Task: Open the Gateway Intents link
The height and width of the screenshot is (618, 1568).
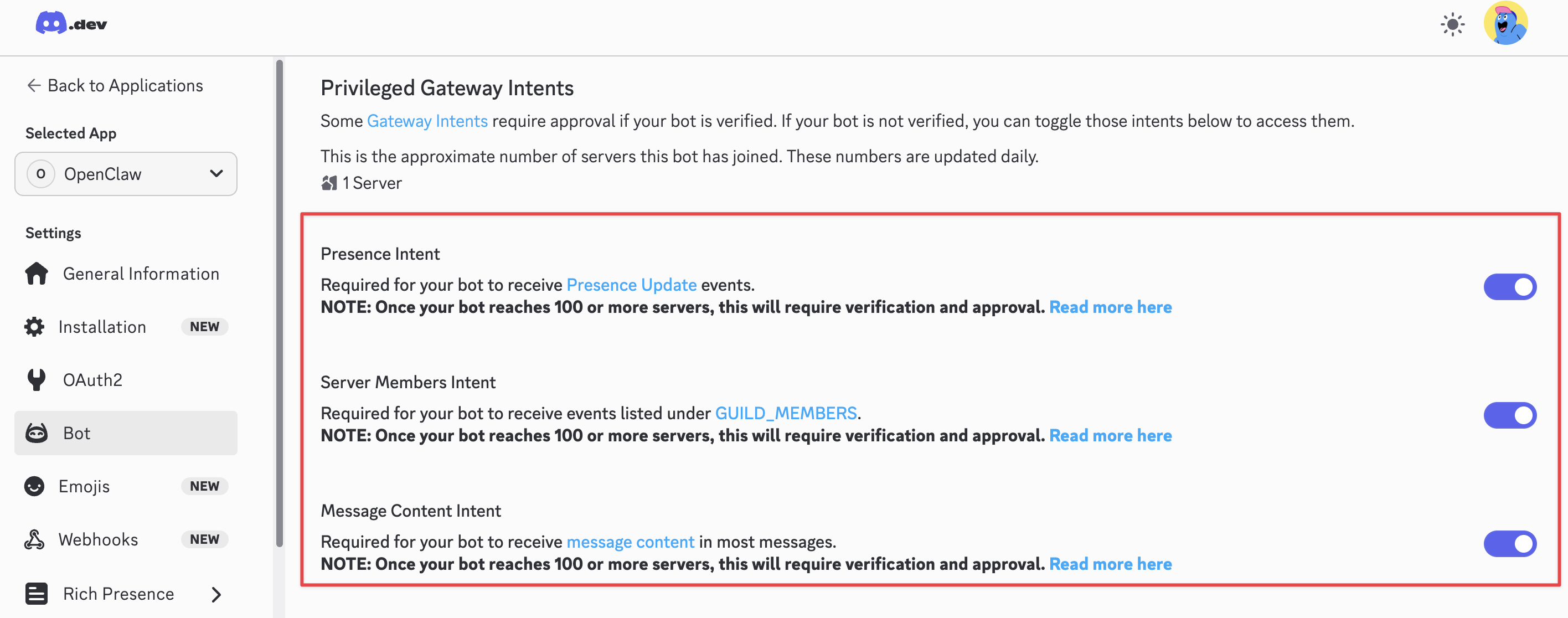Action: (427, 121)
